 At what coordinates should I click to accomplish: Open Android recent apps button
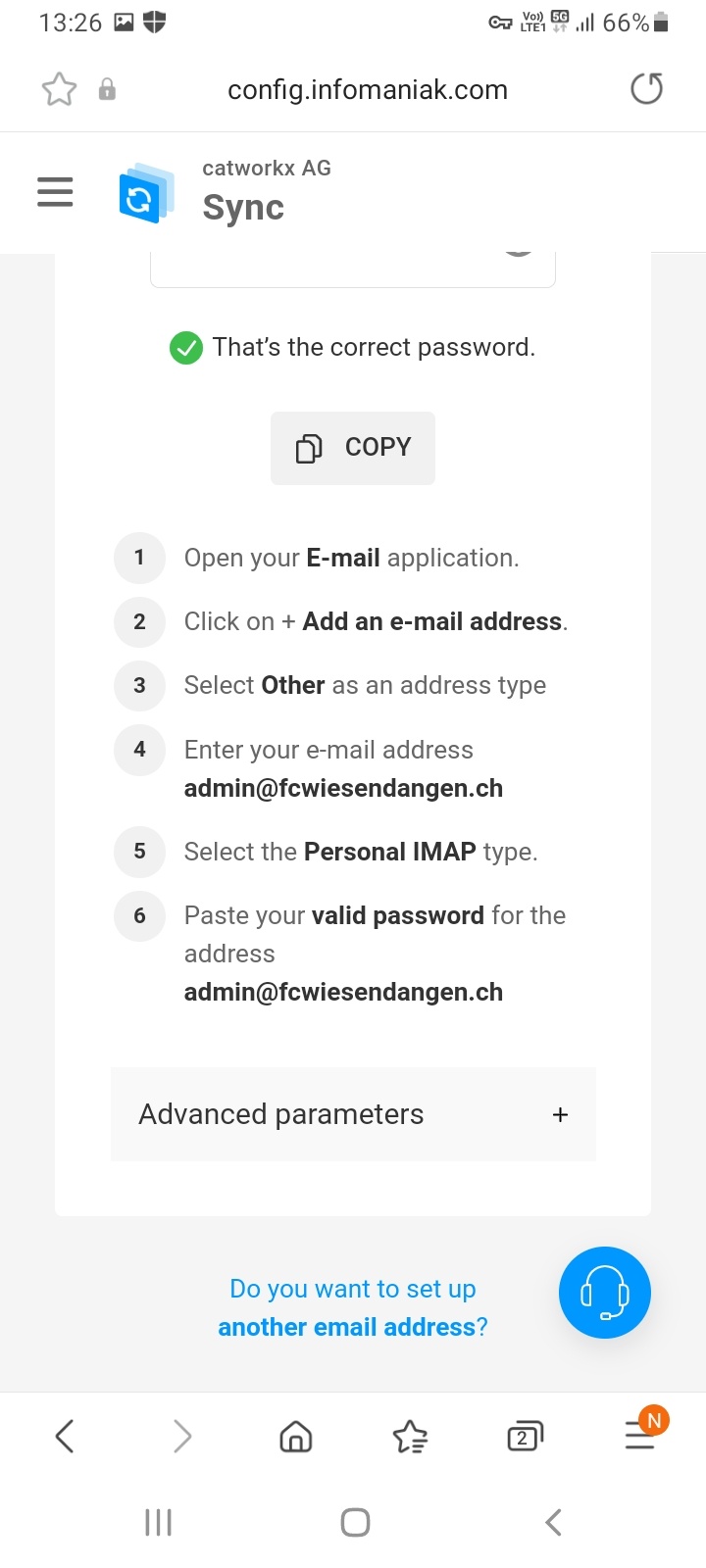tap(158, 1522)
